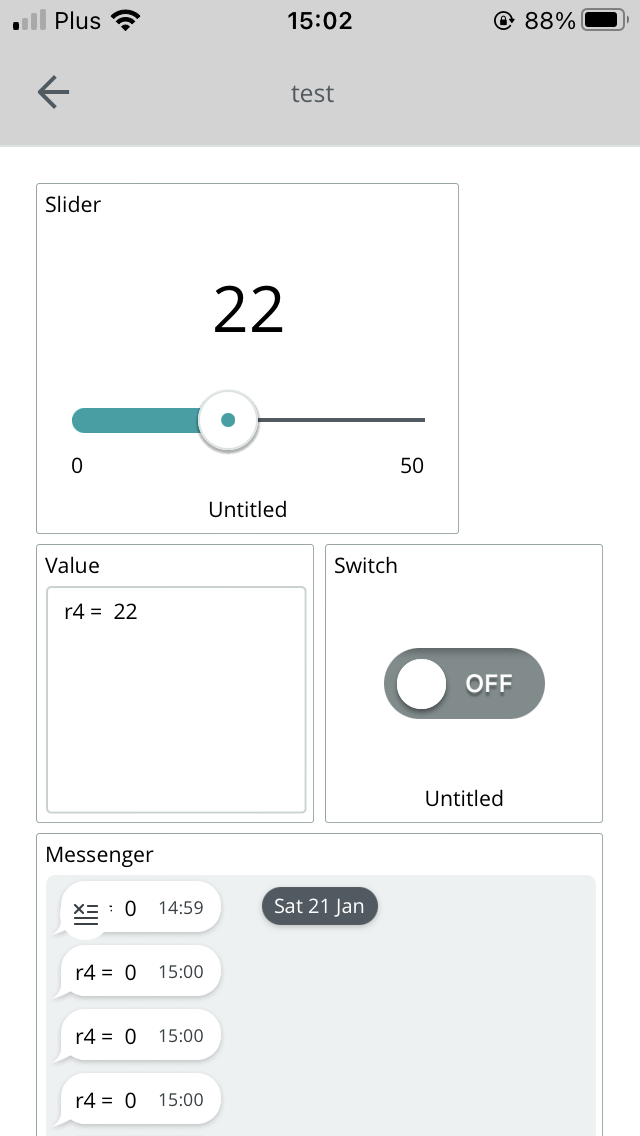
Task: Click the slider's round handle
Action: click(228, 420)
